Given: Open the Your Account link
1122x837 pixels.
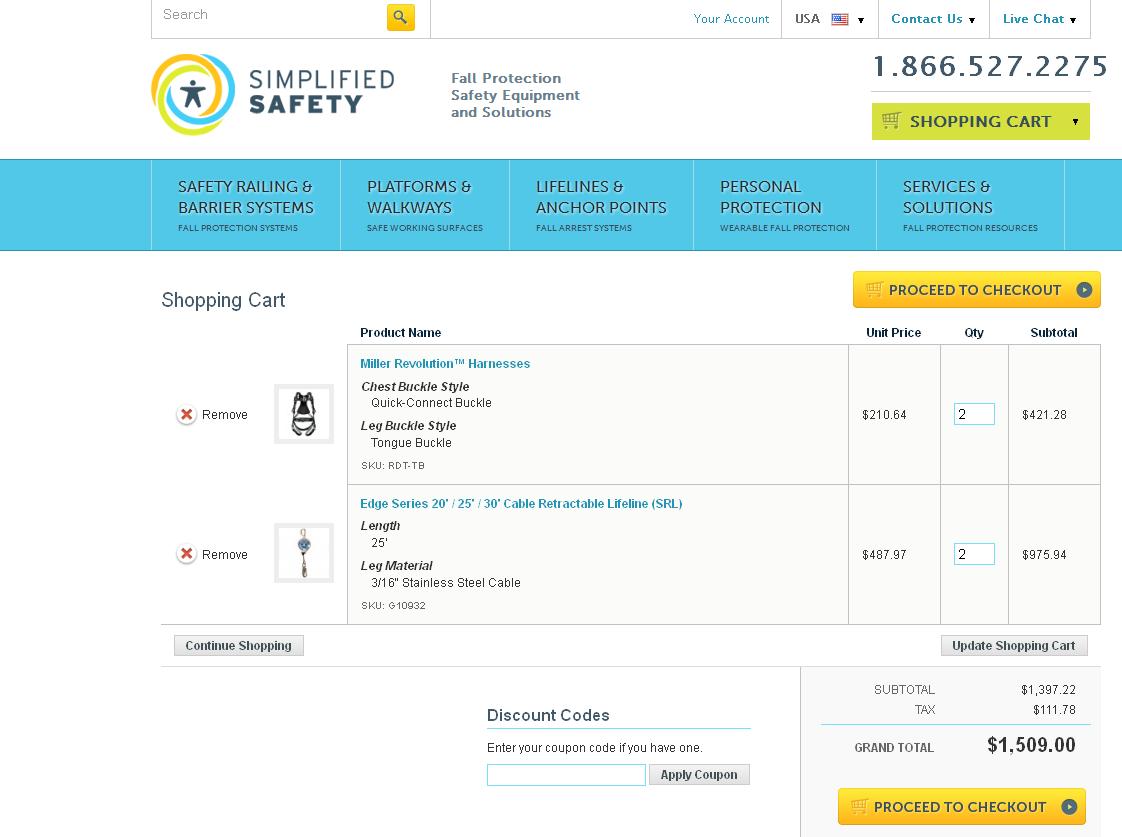Looking at the screenshot, I should click(731, 19).
